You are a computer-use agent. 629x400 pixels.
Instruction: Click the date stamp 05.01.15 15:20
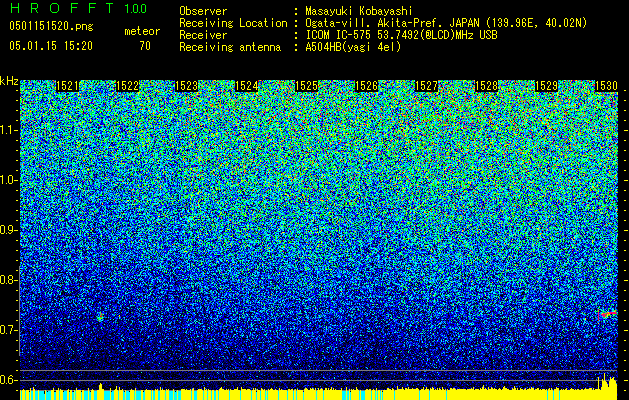coord(51,46)
